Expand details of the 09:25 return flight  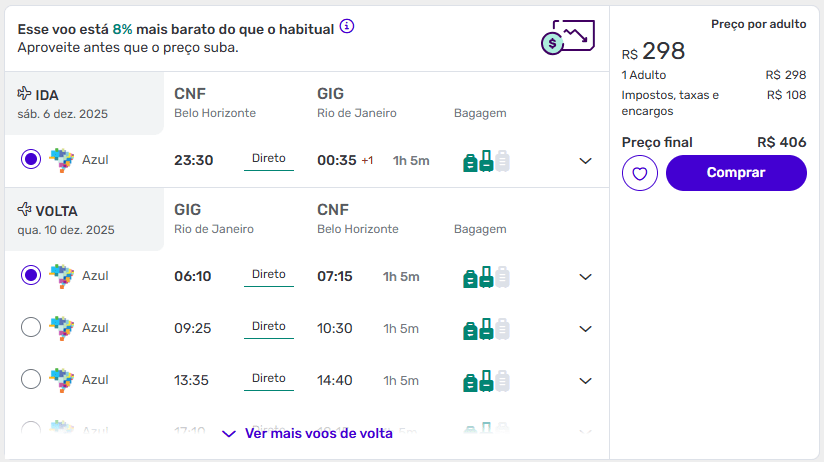coord(586,328)
